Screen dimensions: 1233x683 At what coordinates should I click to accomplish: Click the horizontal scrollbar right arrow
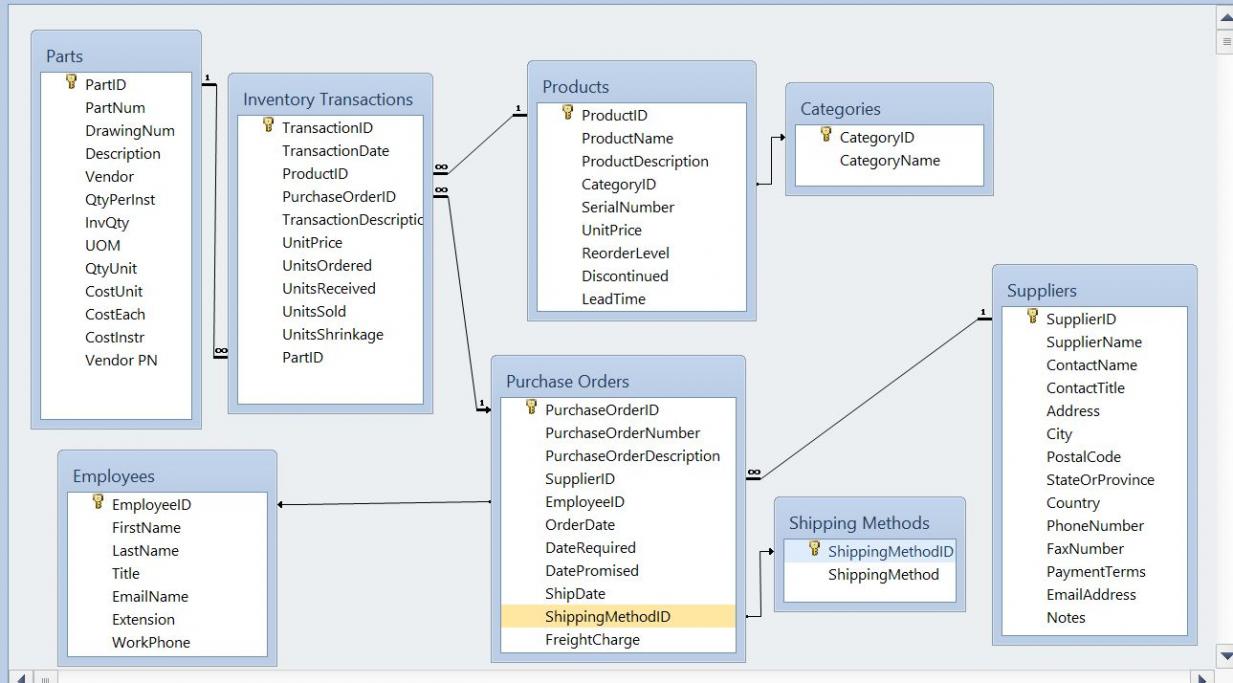pyautogui.click(x=1205, y=677)
